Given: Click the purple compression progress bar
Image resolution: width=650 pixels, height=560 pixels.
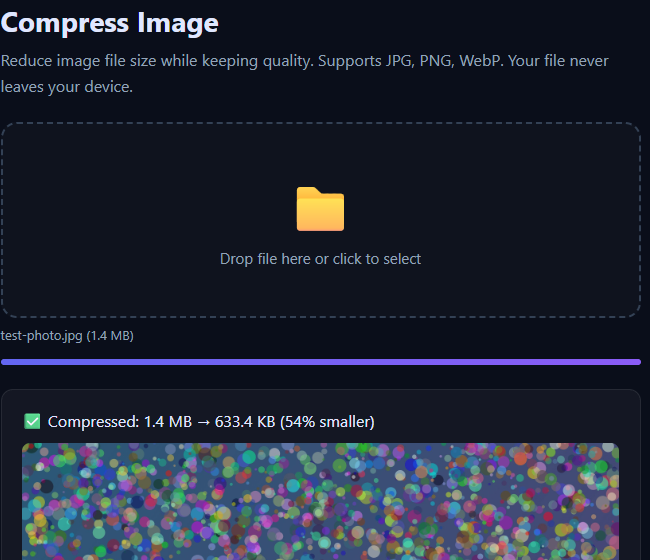Looking at the screenshot, I should click(x=321, y=362).
